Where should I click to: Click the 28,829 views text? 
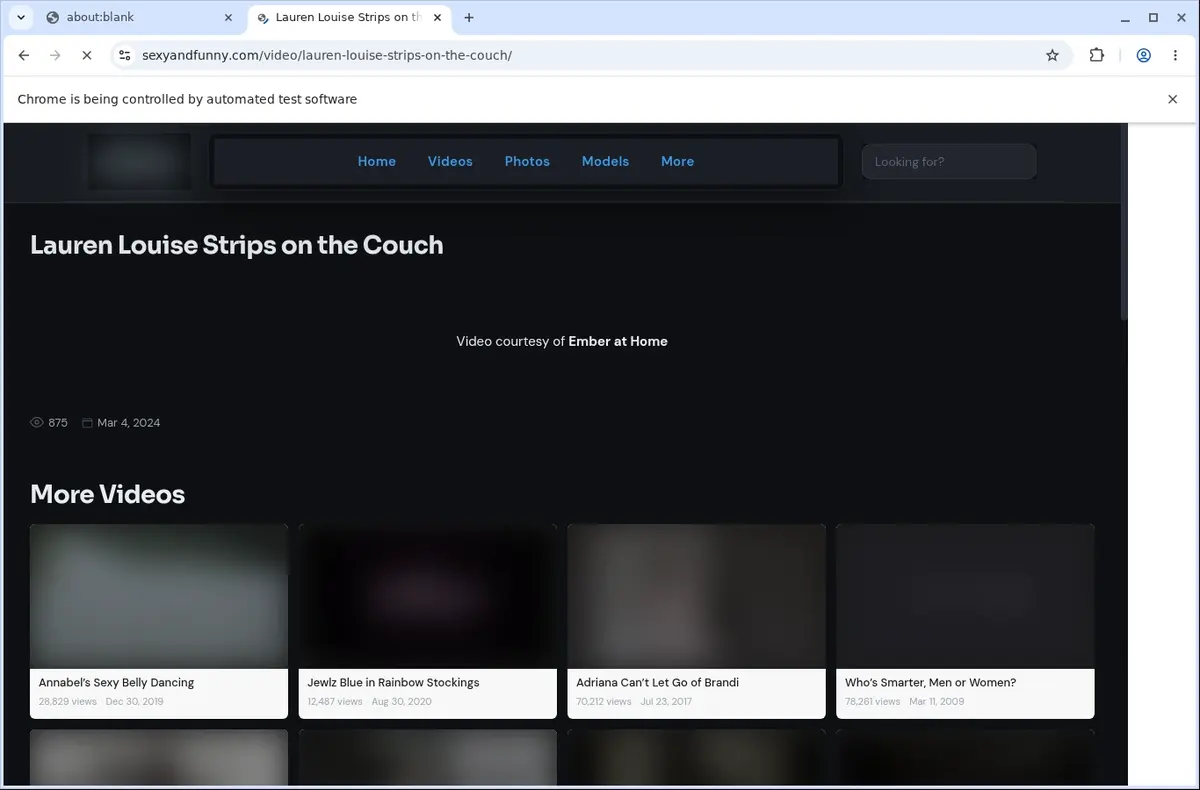68,702
